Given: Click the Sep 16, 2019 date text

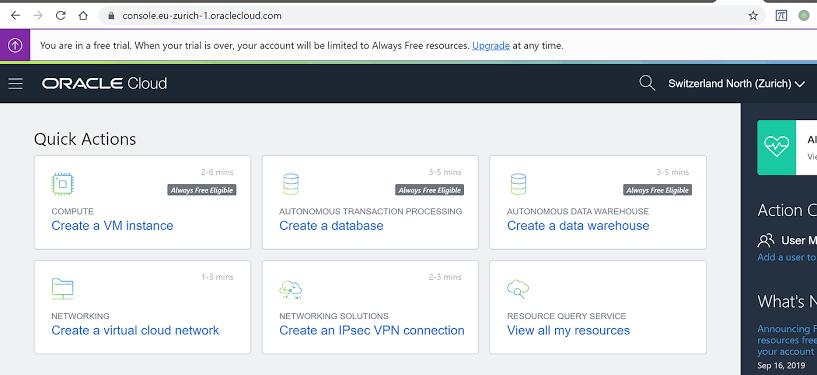Looking at the screenshot, I should (781, 366).
